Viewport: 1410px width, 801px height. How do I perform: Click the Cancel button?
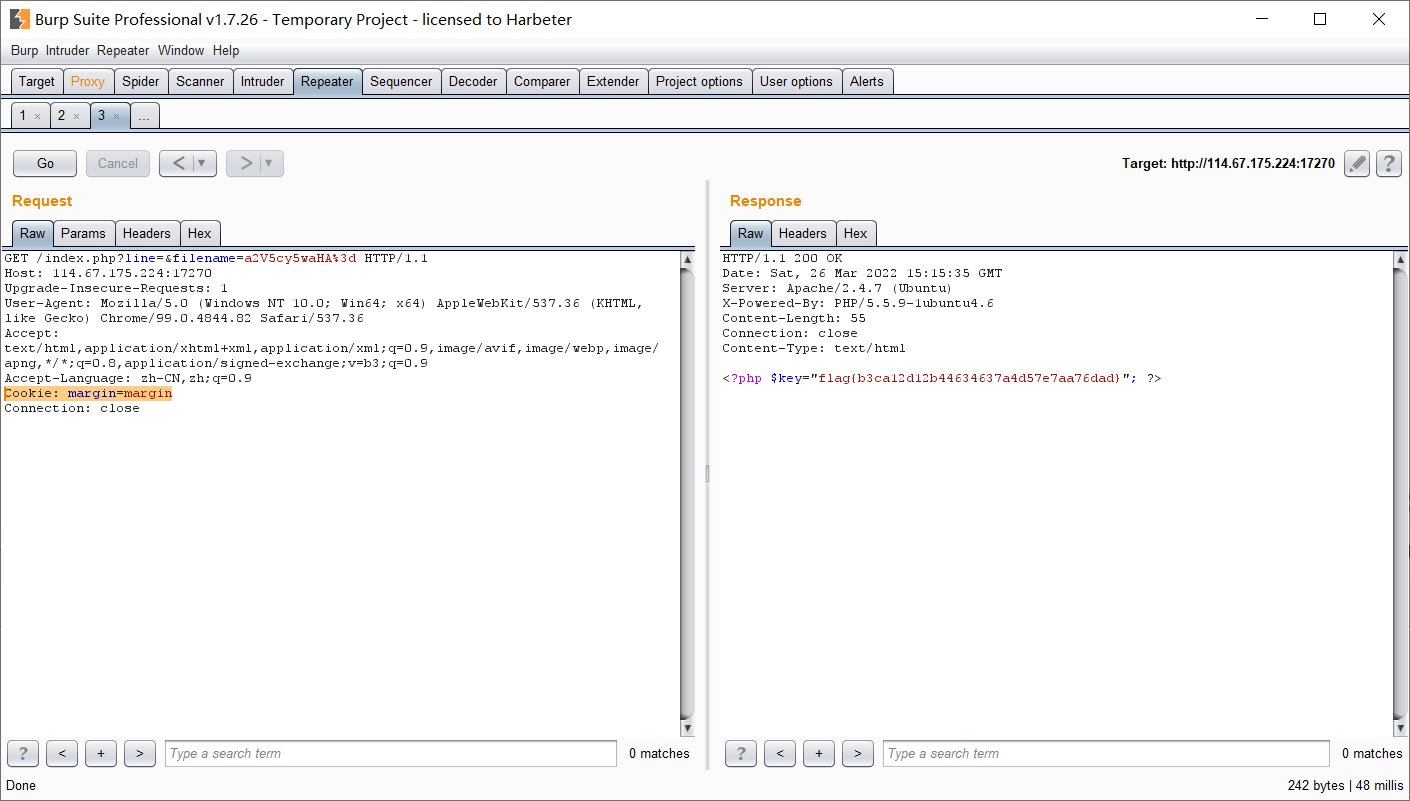point(118,164)
